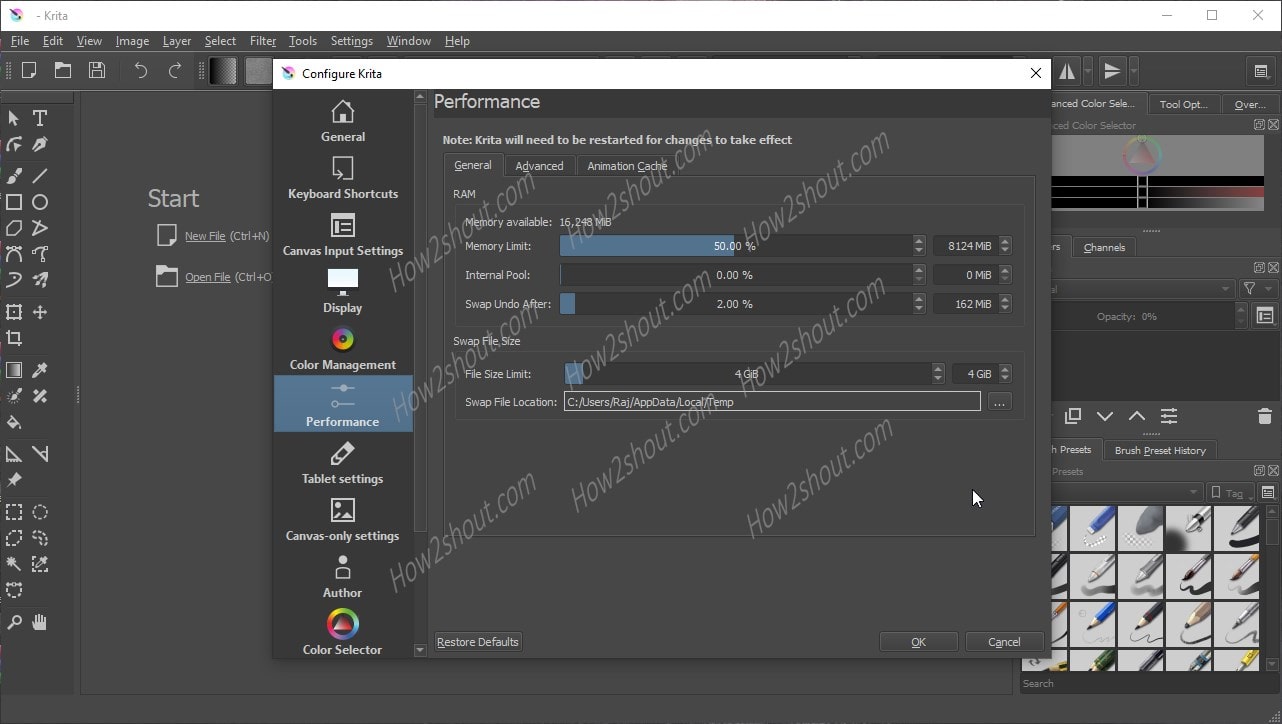
Task: Open the Display settings category
Action: click(343, 292)
